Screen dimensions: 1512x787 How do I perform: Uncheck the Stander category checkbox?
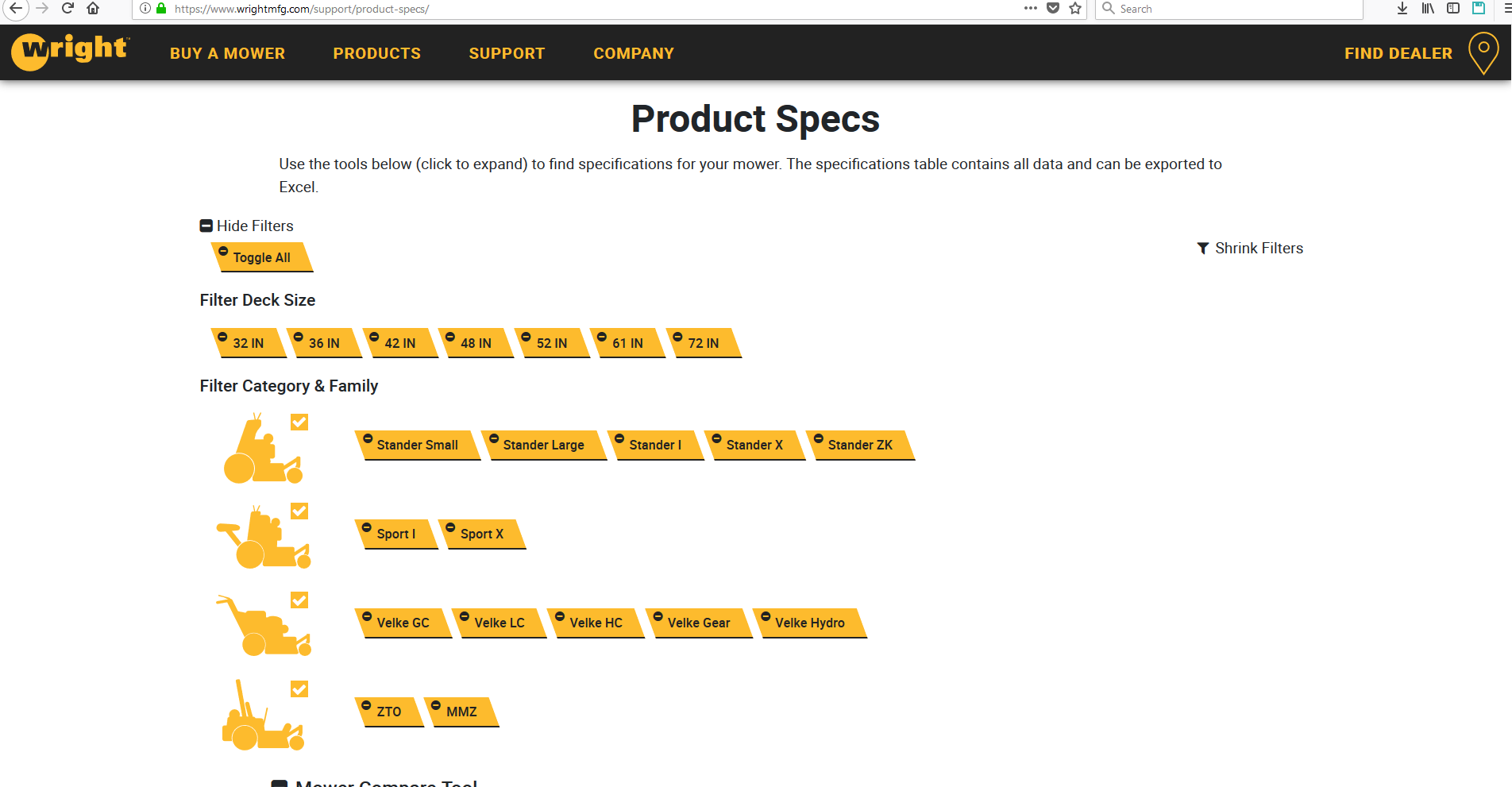(x=299, y=422)
